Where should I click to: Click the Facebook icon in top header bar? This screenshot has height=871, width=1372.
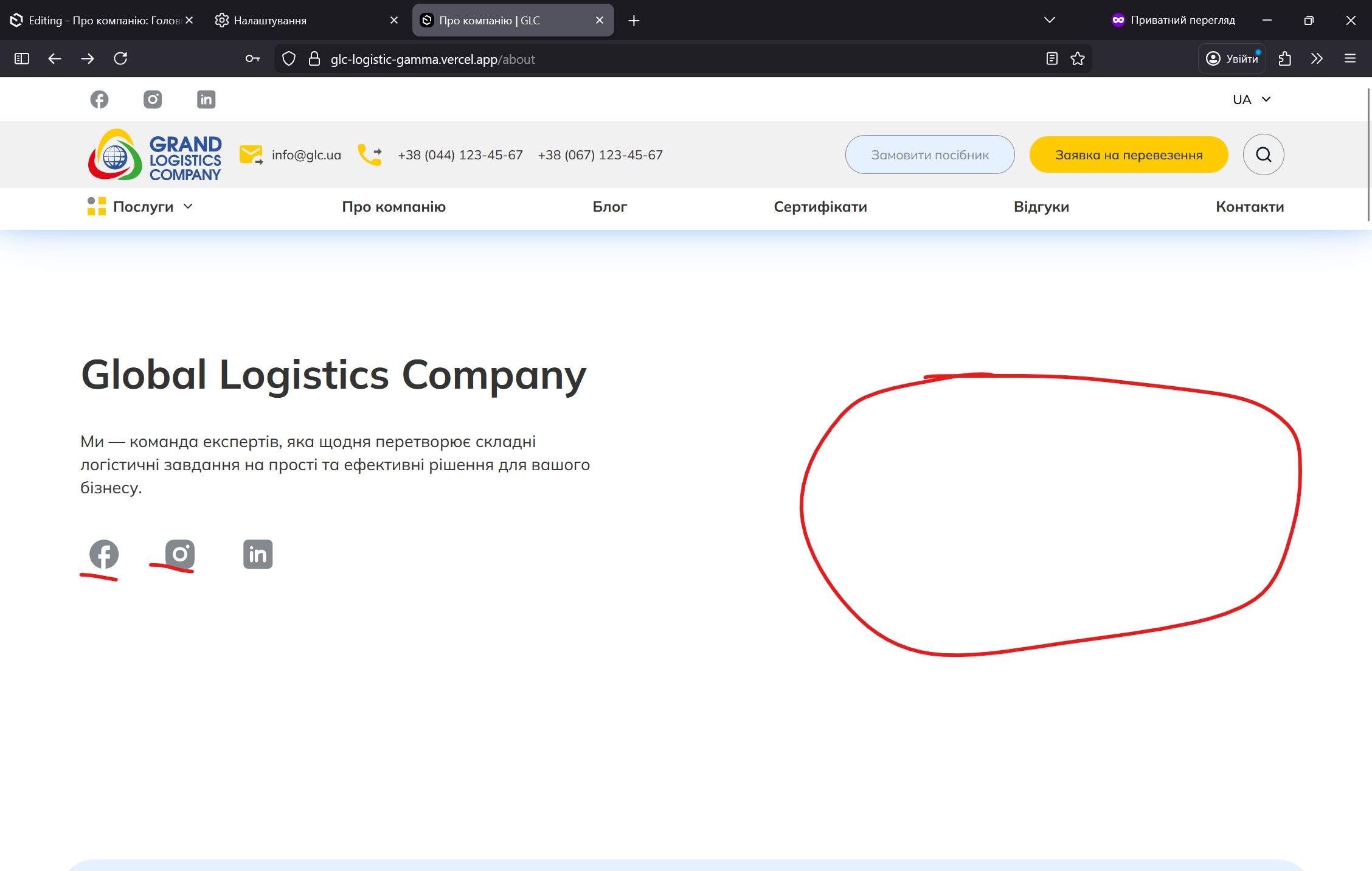tap(99, 99)
